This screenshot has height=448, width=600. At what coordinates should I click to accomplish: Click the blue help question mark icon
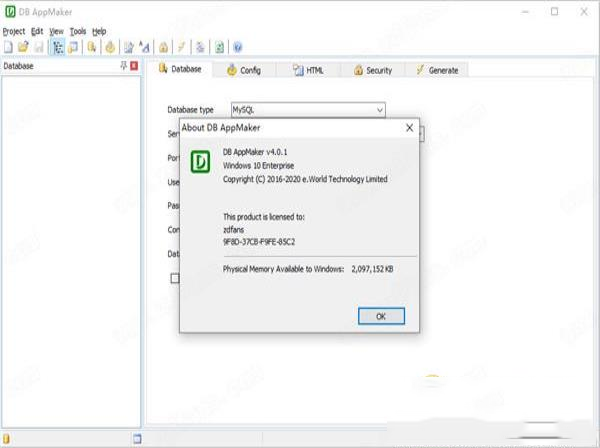(x=238, y=47)
